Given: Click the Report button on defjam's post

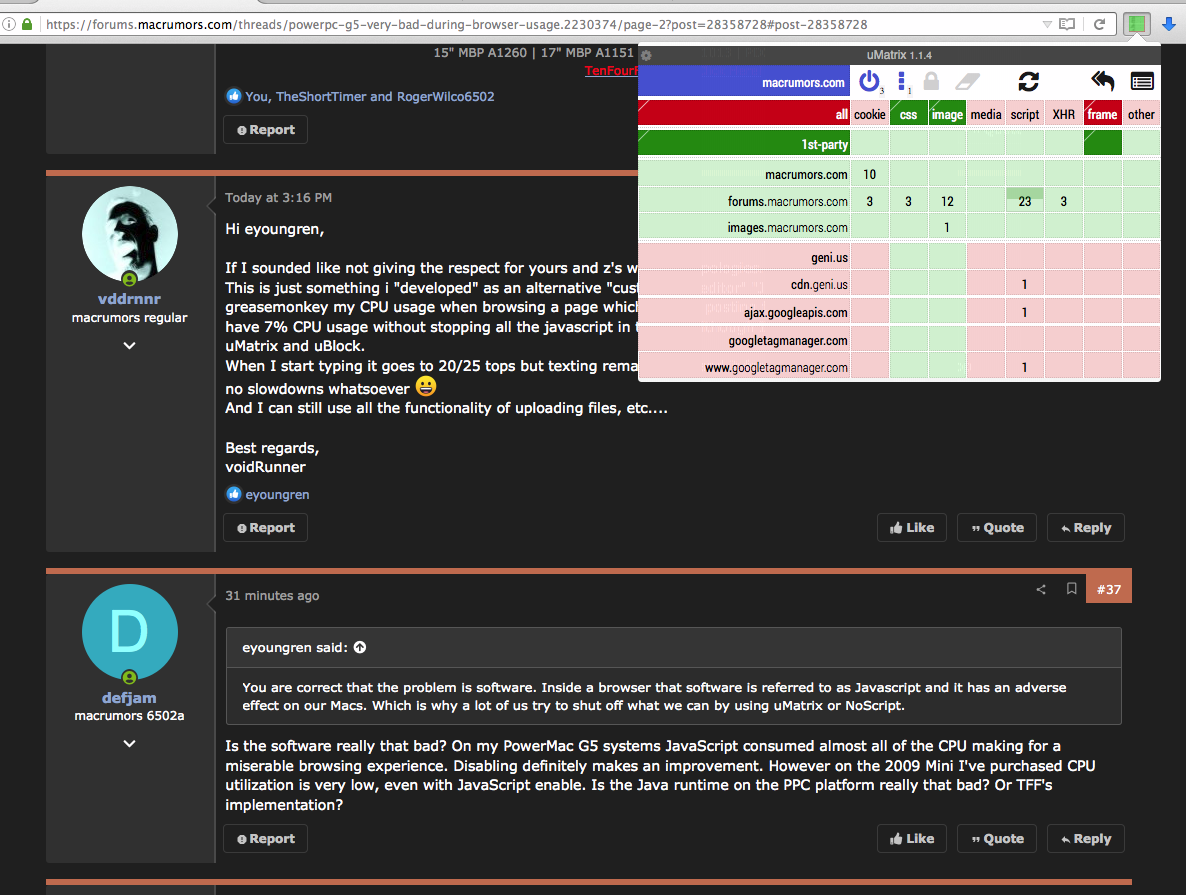Looking at the screenshot, I should click(x=265, y=838).
